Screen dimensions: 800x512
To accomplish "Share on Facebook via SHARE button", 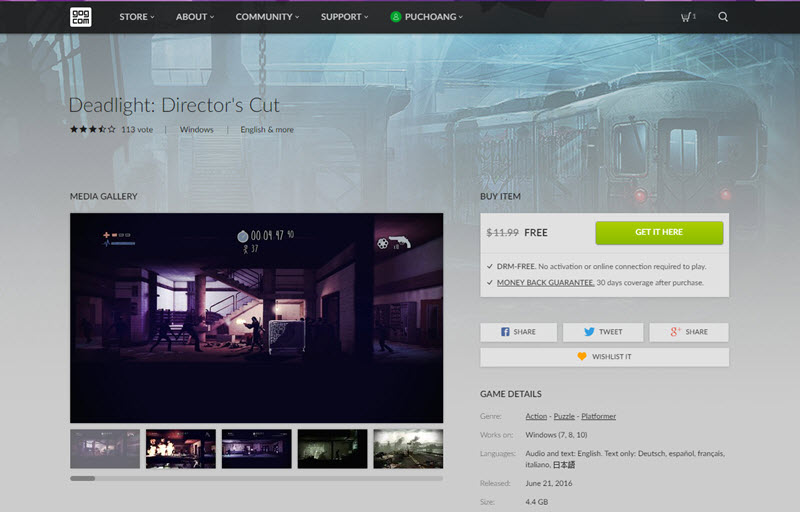I will (518, 332).
